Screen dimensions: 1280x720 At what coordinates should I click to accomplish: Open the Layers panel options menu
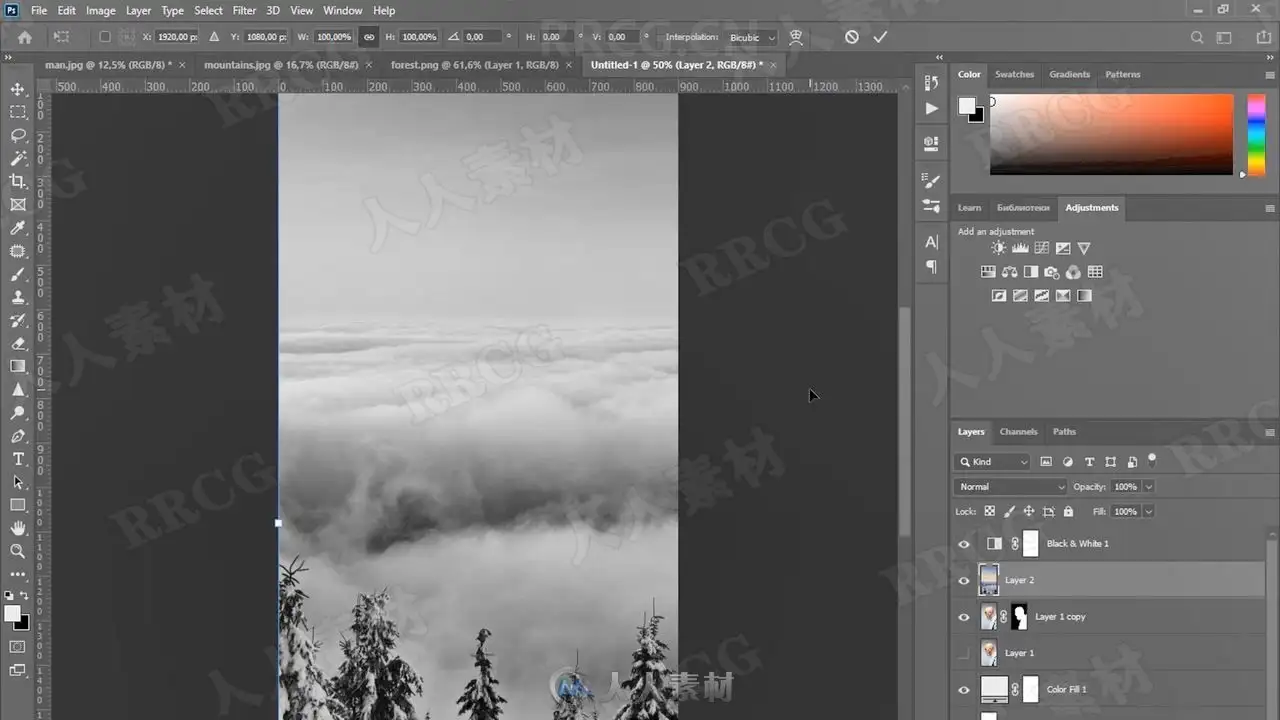tap(1270, 432)
